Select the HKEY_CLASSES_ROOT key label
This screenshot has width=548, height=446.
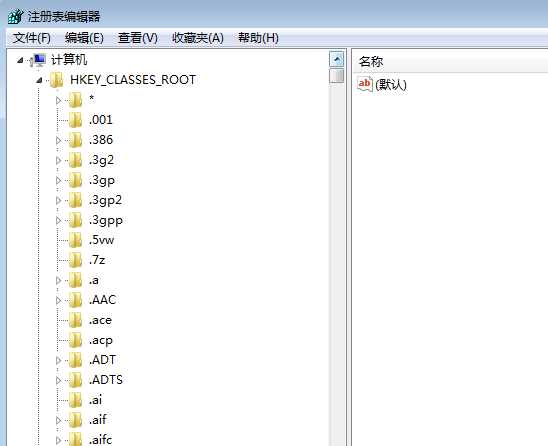(x=133, y=80)
